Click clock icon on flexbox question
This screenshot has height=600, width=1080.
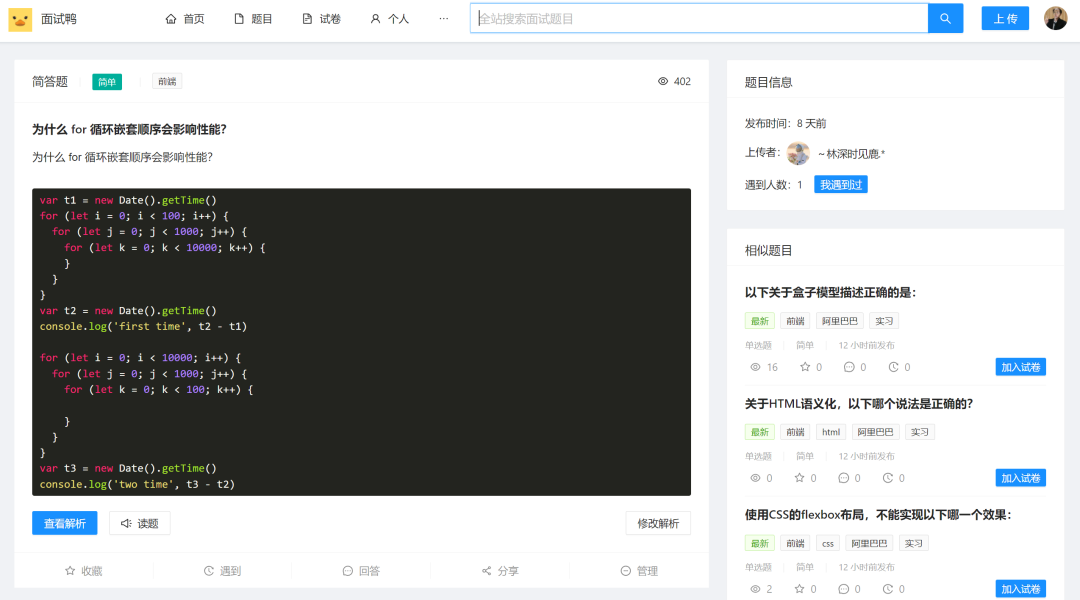click(887, 589)
